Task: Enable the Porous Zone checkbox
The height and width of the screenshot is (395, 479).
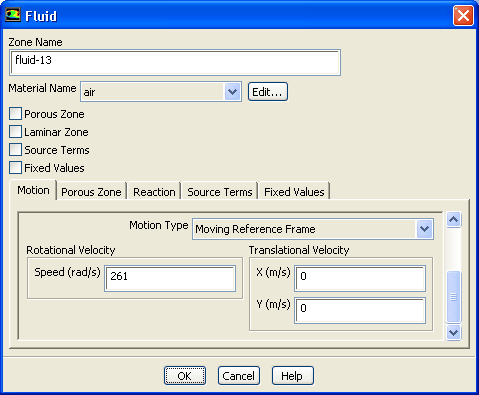Action: (15, 114)
